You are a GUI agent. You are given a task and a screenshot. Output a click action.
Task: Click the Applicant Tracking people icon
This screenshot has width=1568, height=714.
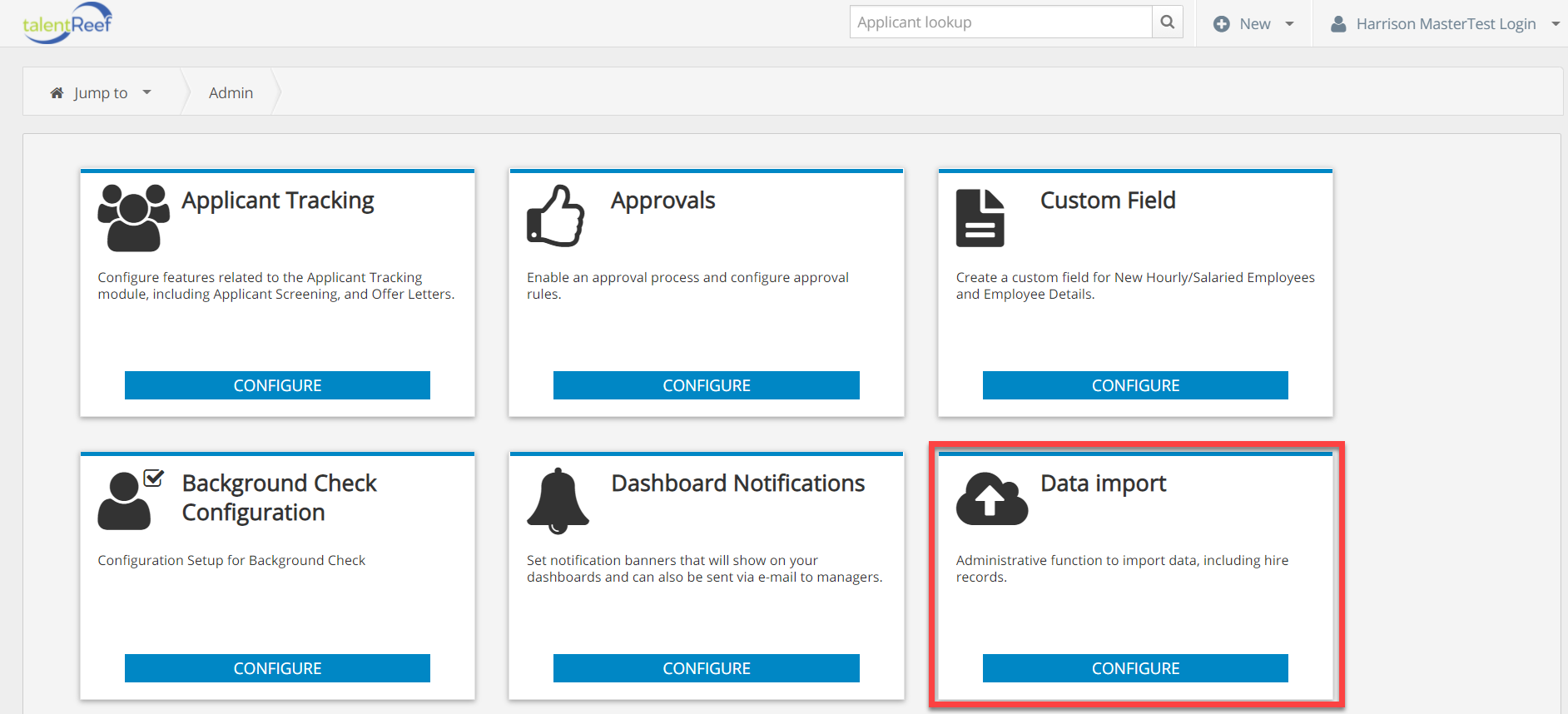(x=133, y=217)
